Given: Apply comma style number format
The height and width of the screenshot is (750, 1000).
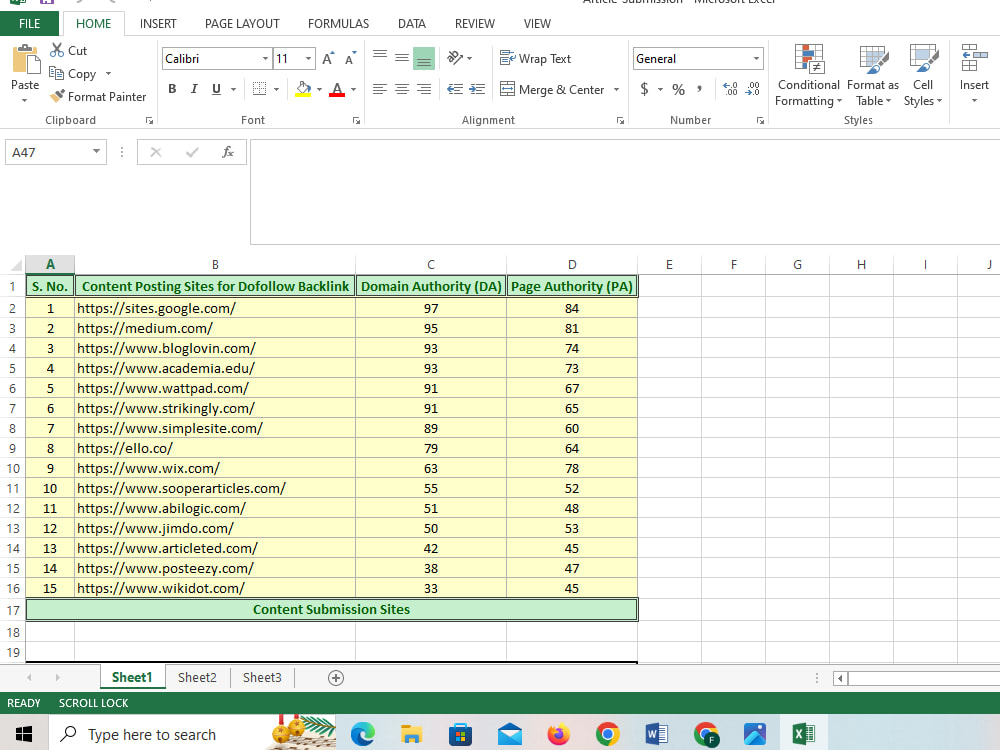Looking at the screenshot, I should pos(700,89).
